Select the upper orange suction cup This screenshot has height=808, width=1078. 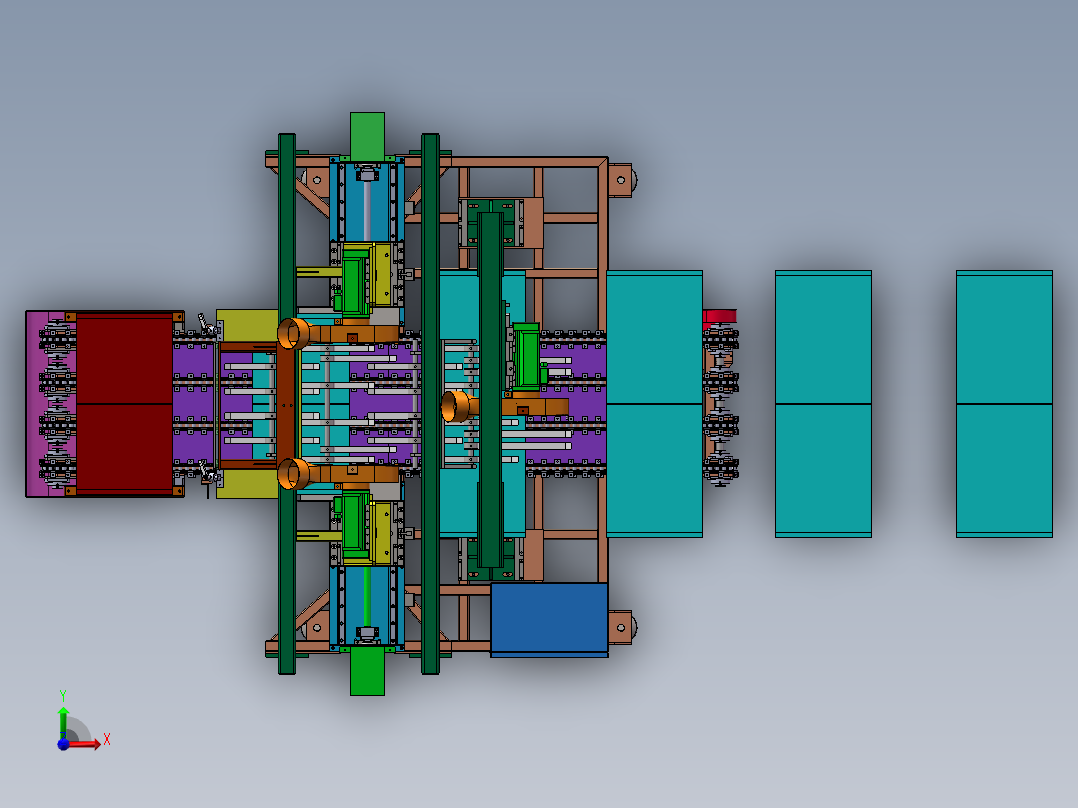[x=294, y=334]
